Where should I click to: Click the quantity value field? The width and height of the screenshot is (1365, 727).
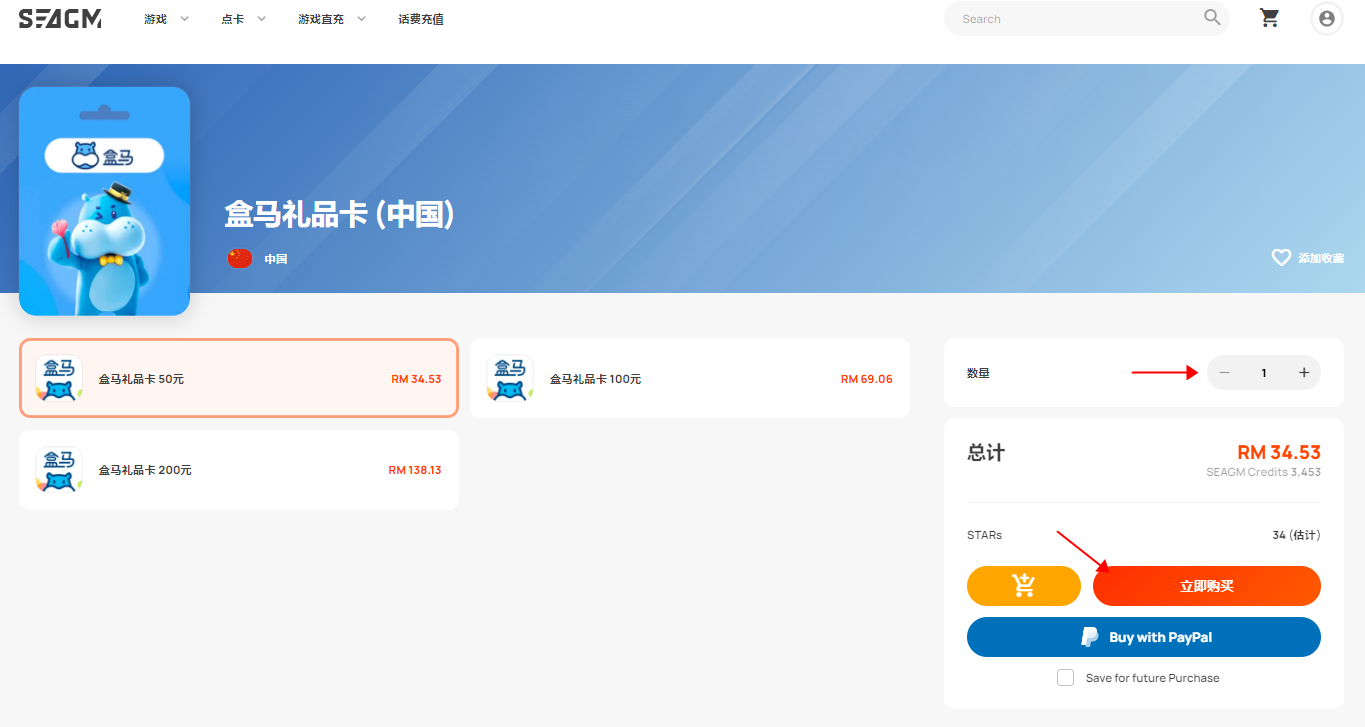pos(1264,373)
